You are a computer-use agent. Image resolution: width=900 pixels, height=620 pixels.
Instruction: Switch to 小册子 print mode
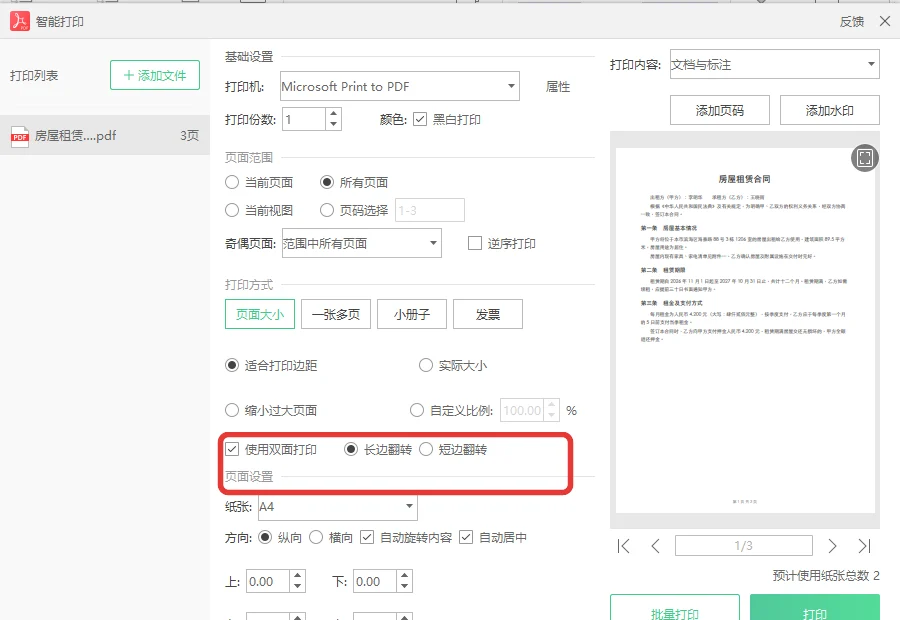[412, 314]
